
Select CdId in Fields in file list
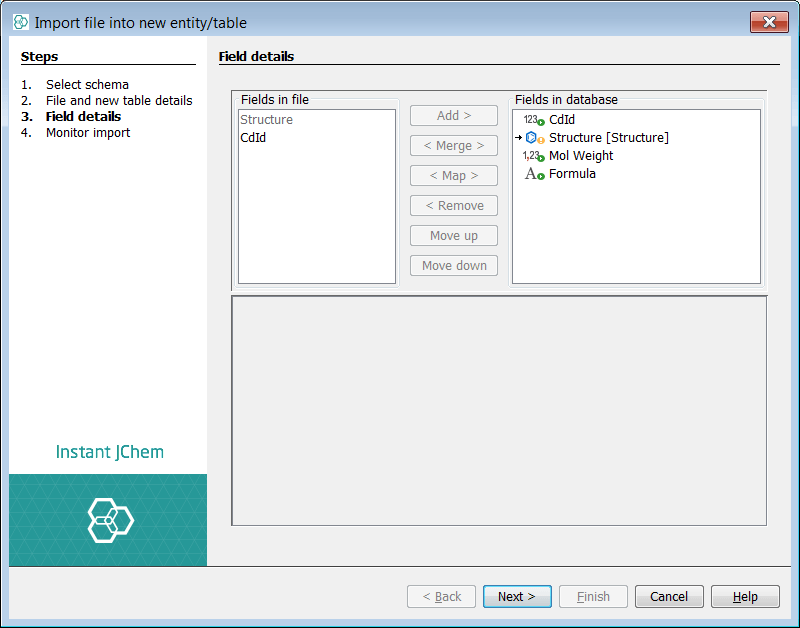253,138
